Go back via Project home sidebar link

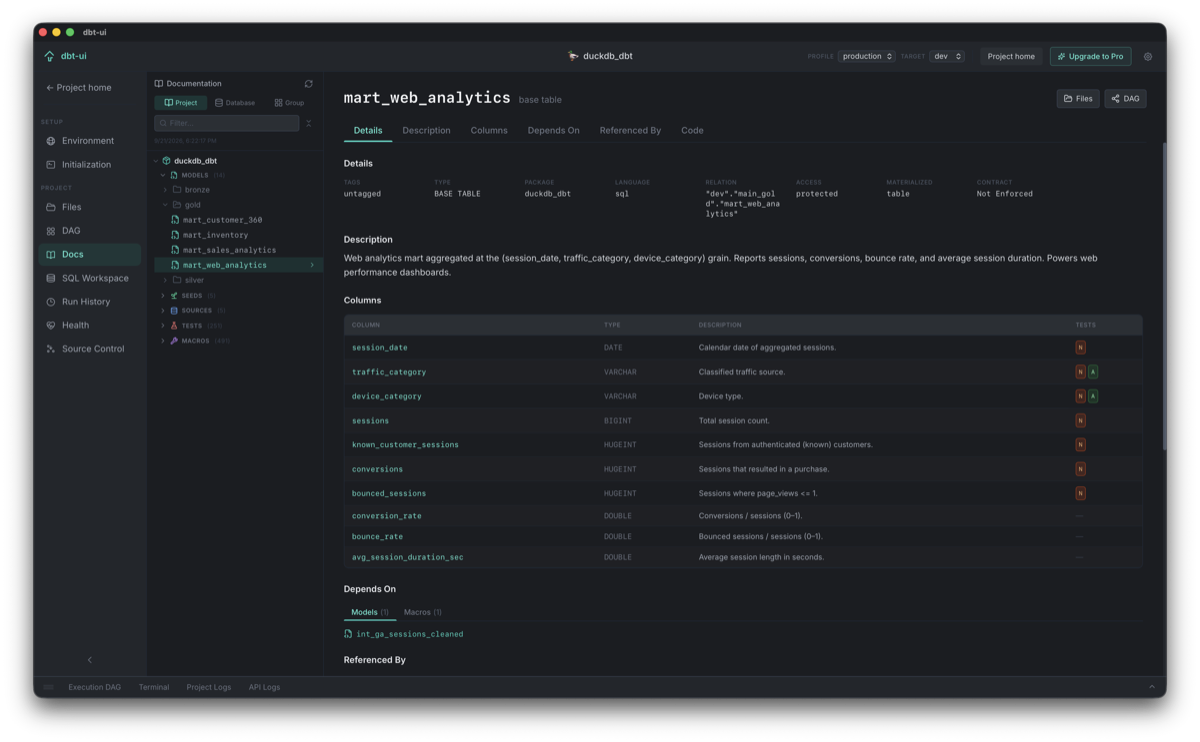[79, 88]
